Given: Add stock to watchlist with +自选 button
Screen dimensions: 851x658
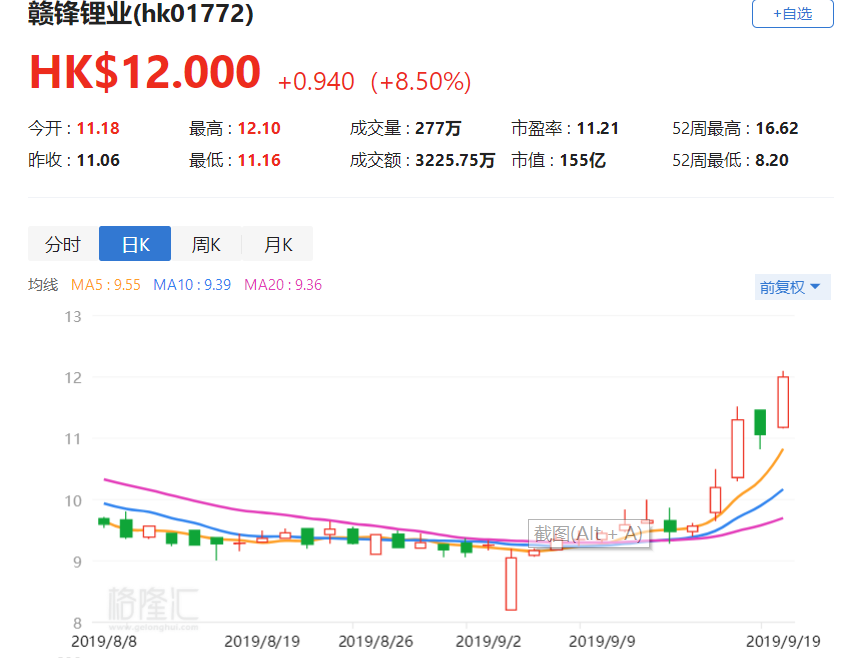Looking at the screenshot, I should [792, 13].
